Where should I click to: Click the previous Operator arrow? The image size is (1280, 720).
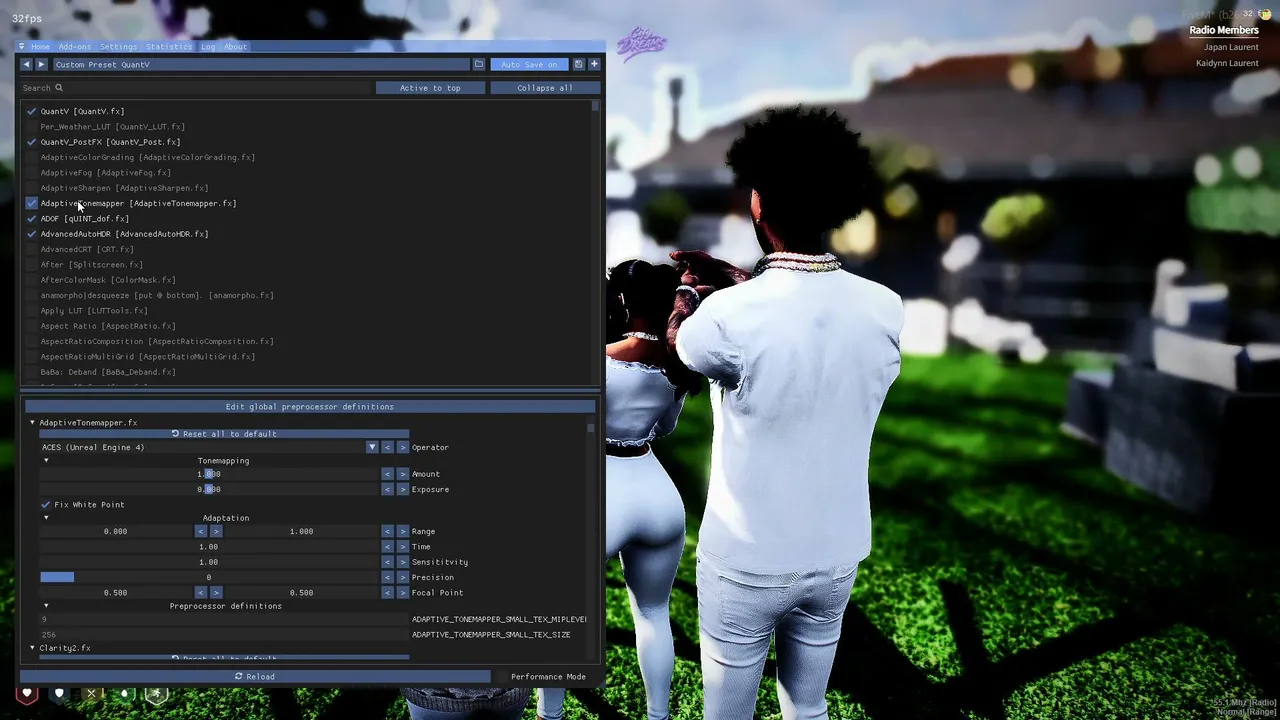point(387,447)
